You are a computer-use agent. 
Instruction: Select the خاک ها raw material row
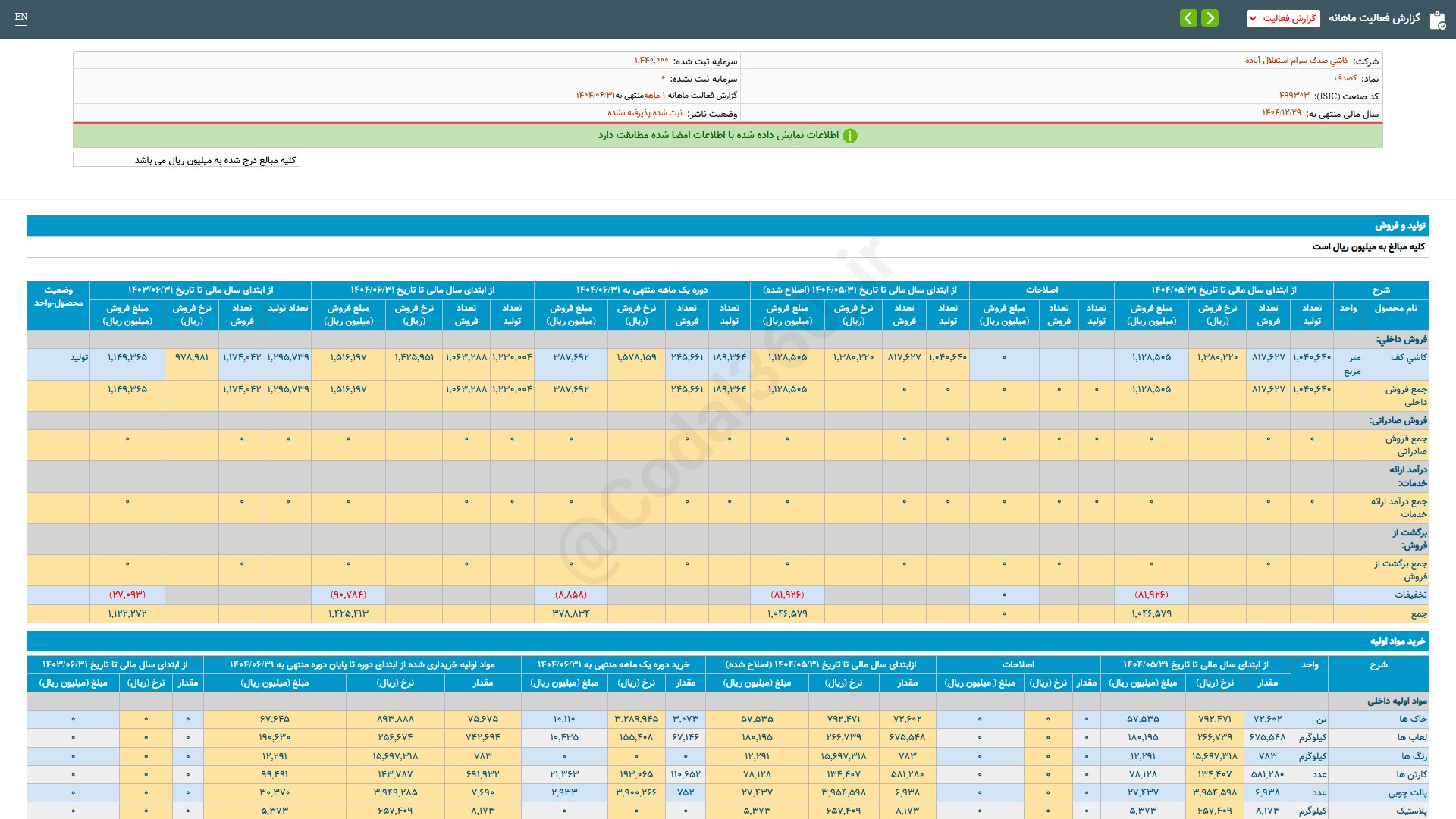(1413, 719)
